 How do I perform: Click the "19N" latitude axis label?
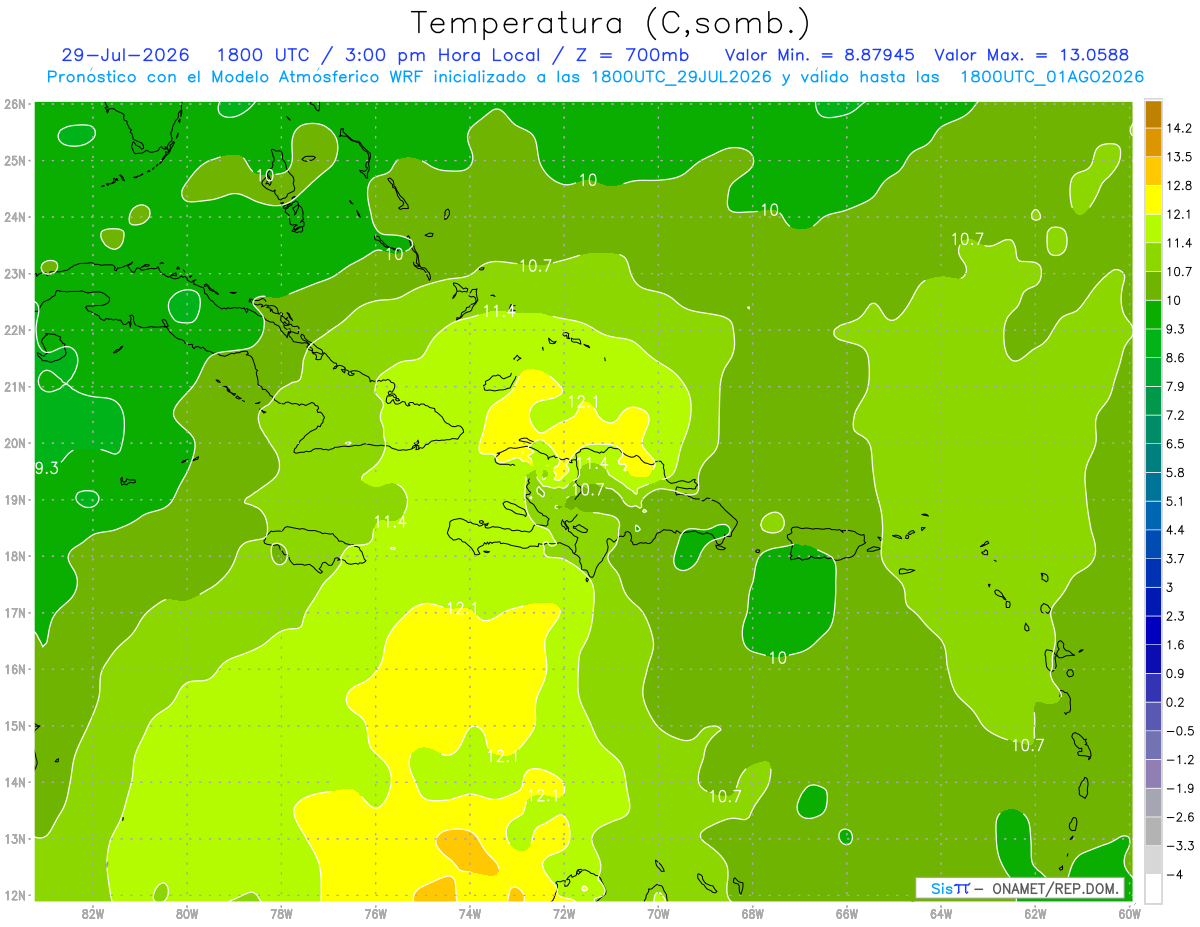click(x=15, y=500)
